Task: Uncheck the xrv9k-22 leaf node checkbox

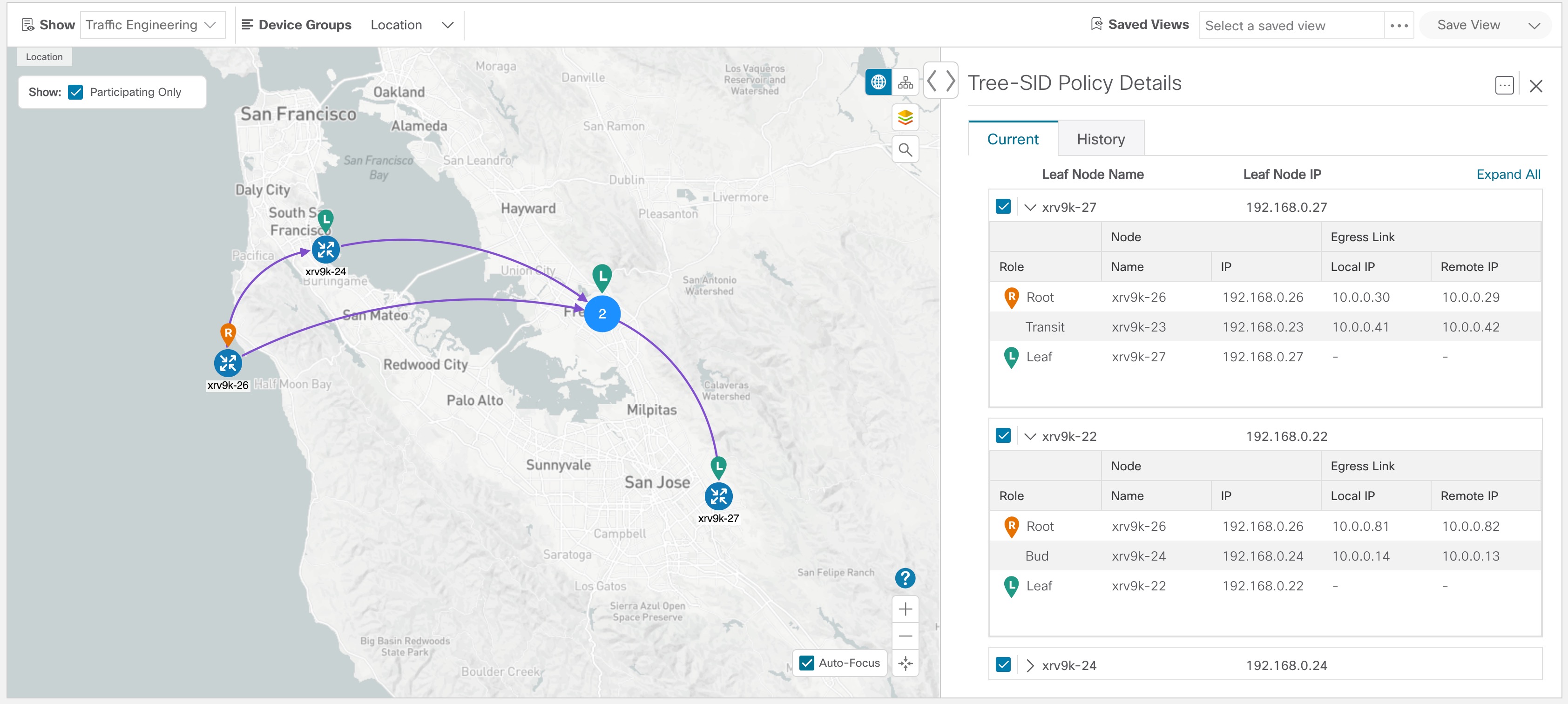Action: click(1003, 436)
